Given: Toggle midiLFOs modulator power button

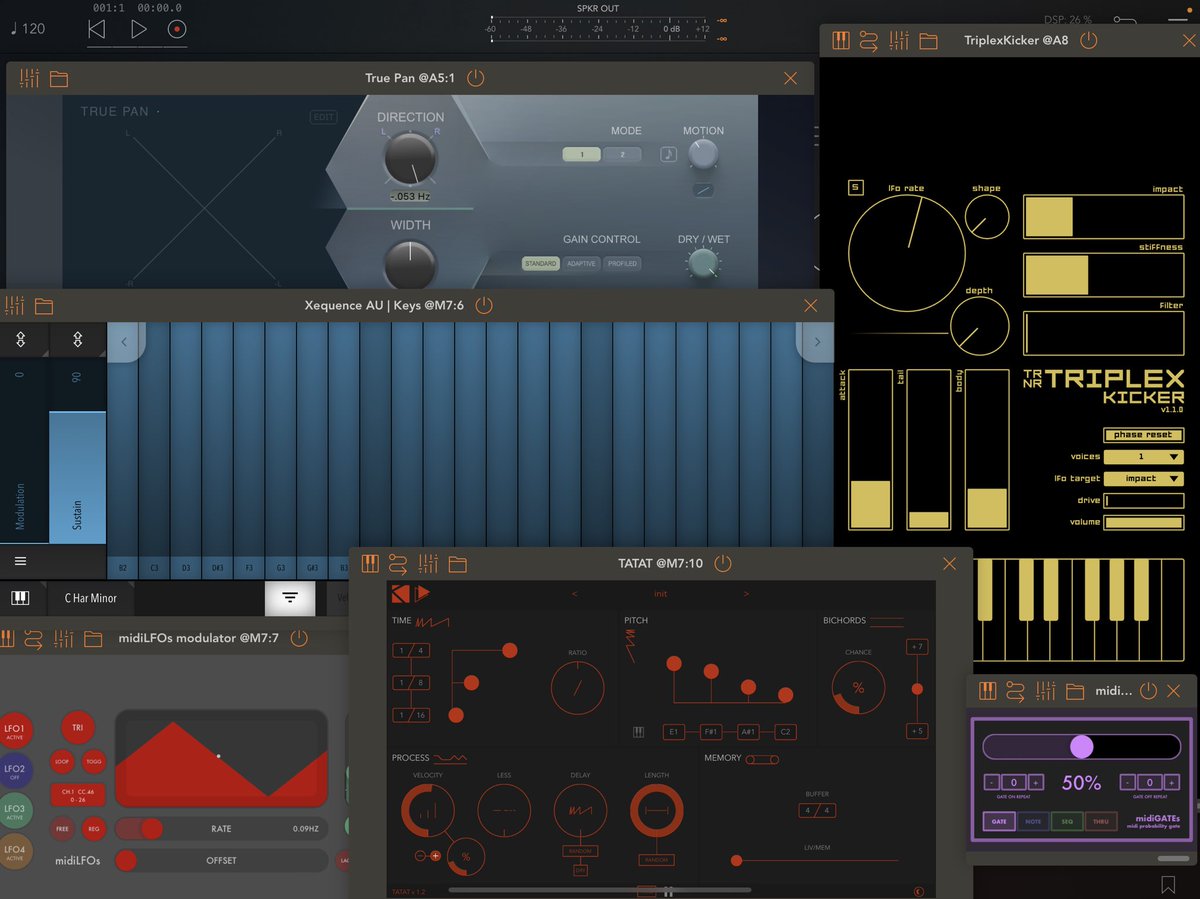Looking at the screenshot, I should 298,638.
